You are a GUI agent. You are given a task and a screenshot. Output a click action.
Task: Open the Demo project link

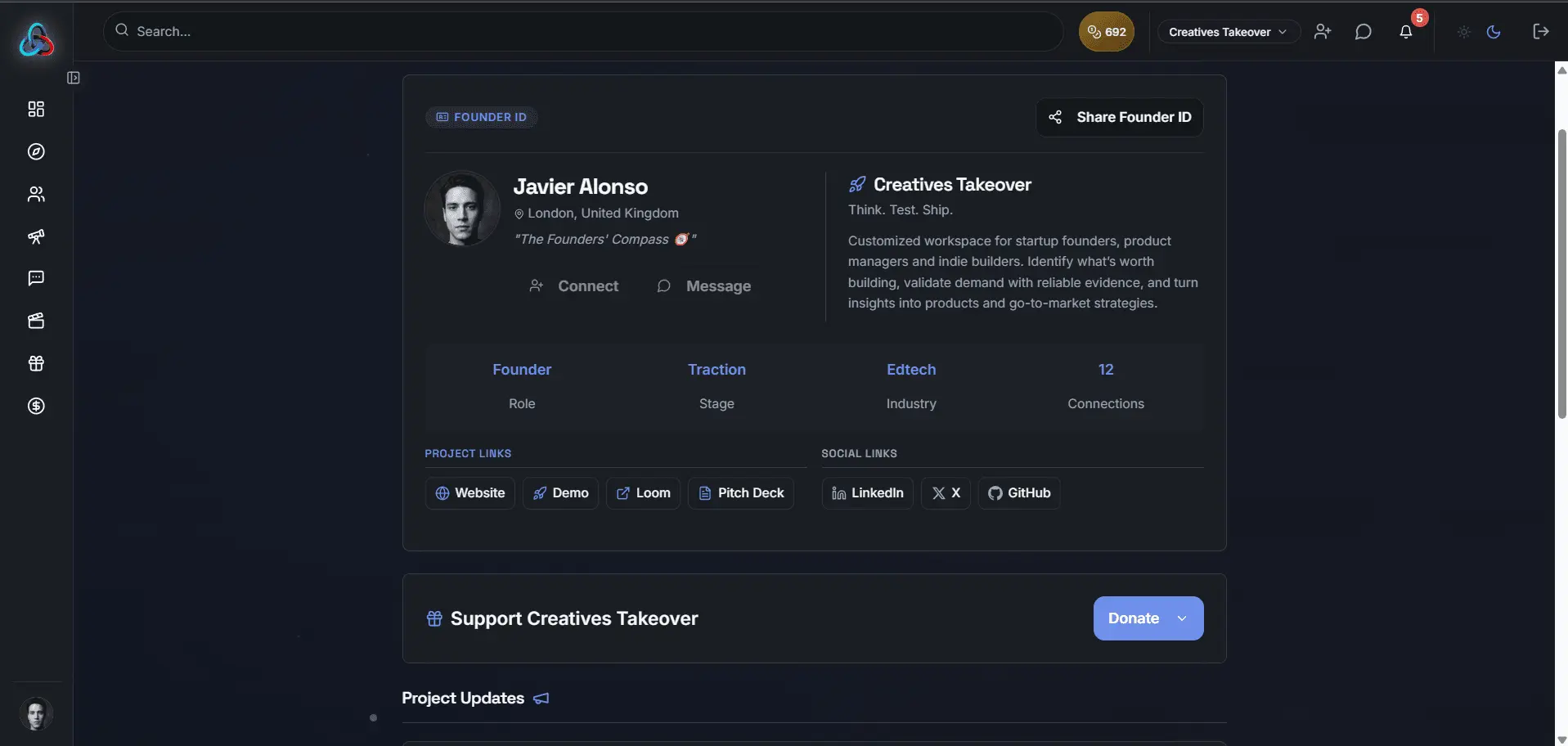point(561,493)
